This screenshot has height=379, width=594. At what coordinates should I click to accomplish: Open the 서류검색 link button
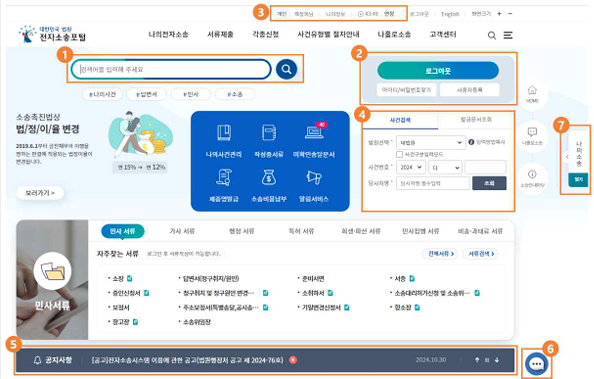click(x=481, y=254)
